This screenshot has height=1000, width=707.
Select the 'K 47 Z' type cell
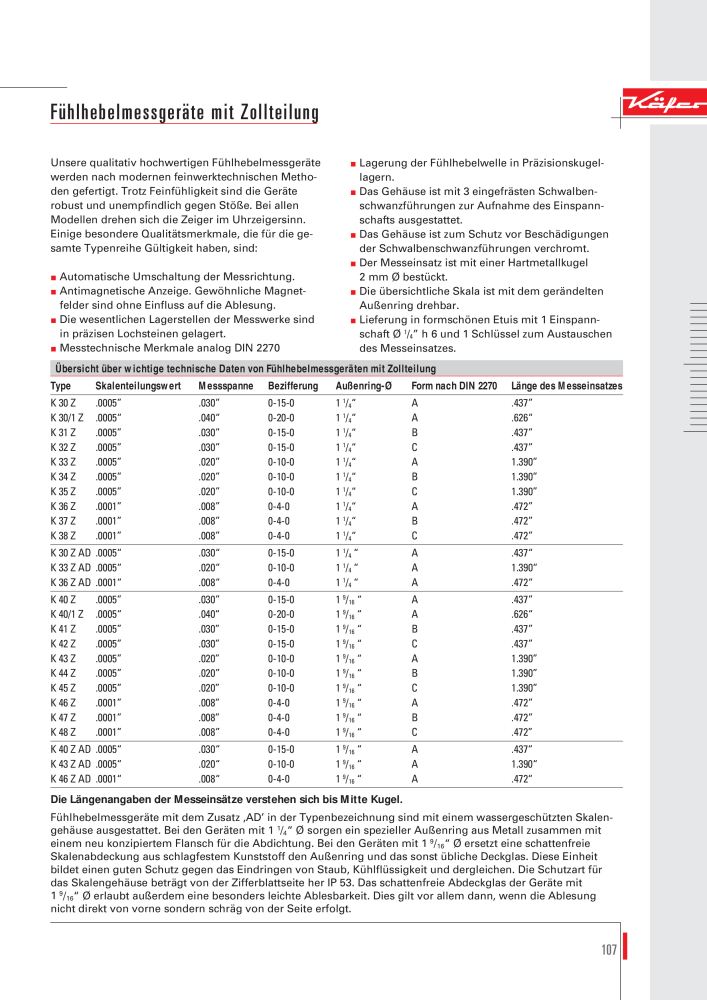coord(63,717)
